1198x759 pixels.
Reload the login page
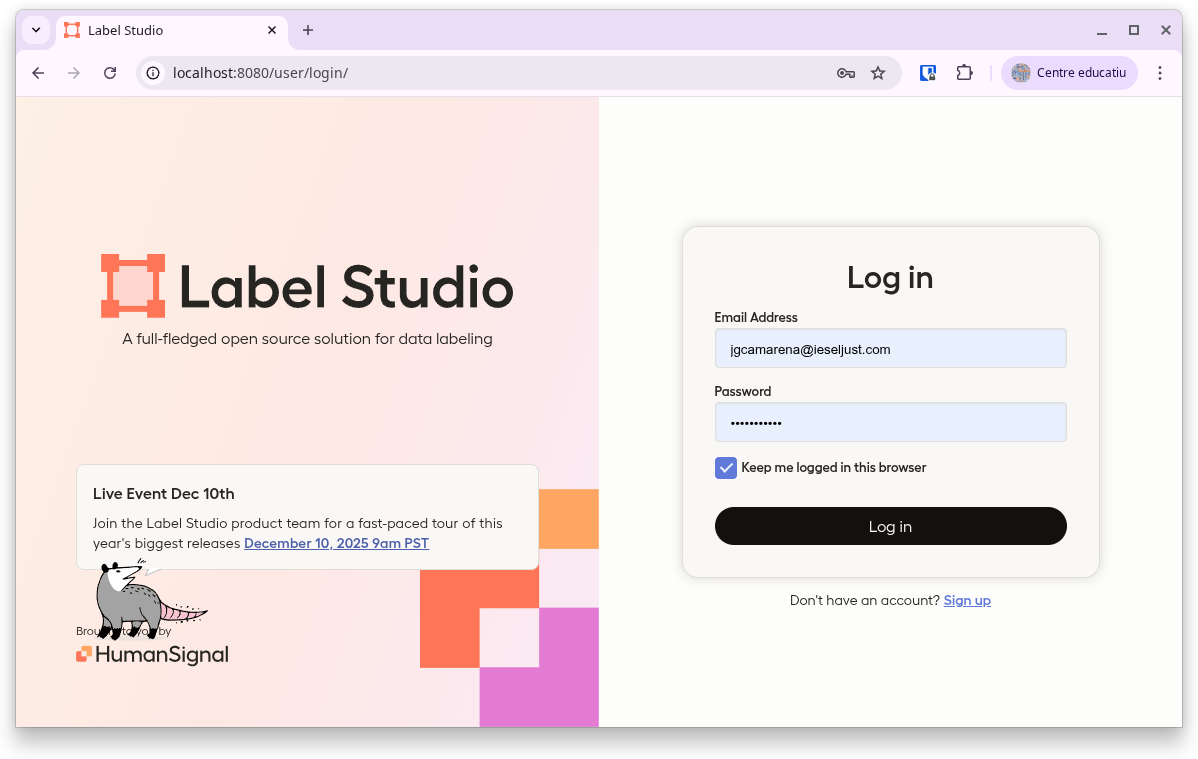(x=110, y=73)
